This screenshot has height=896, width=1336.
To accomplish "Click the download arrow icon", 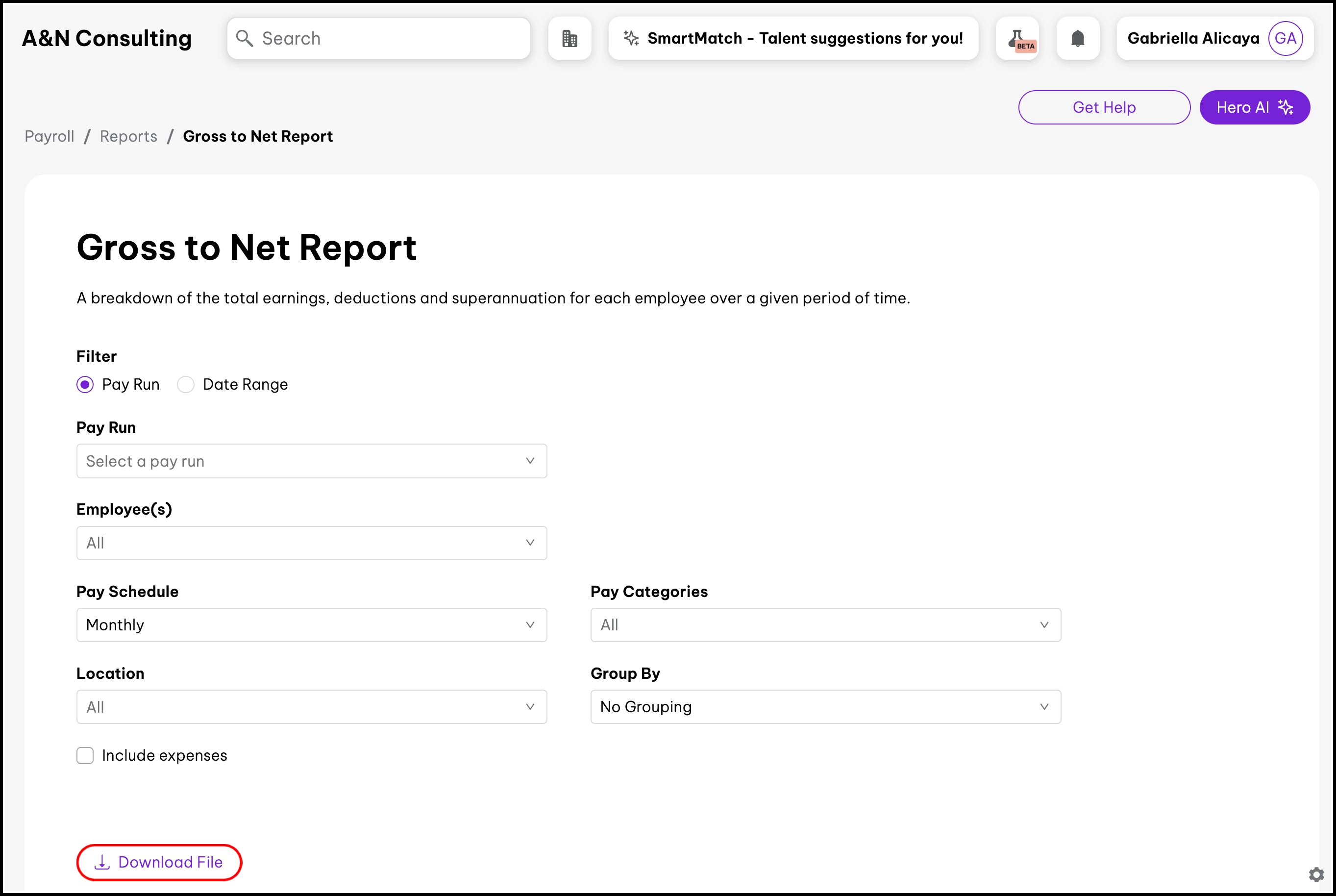I will click(x=101, y=862).
